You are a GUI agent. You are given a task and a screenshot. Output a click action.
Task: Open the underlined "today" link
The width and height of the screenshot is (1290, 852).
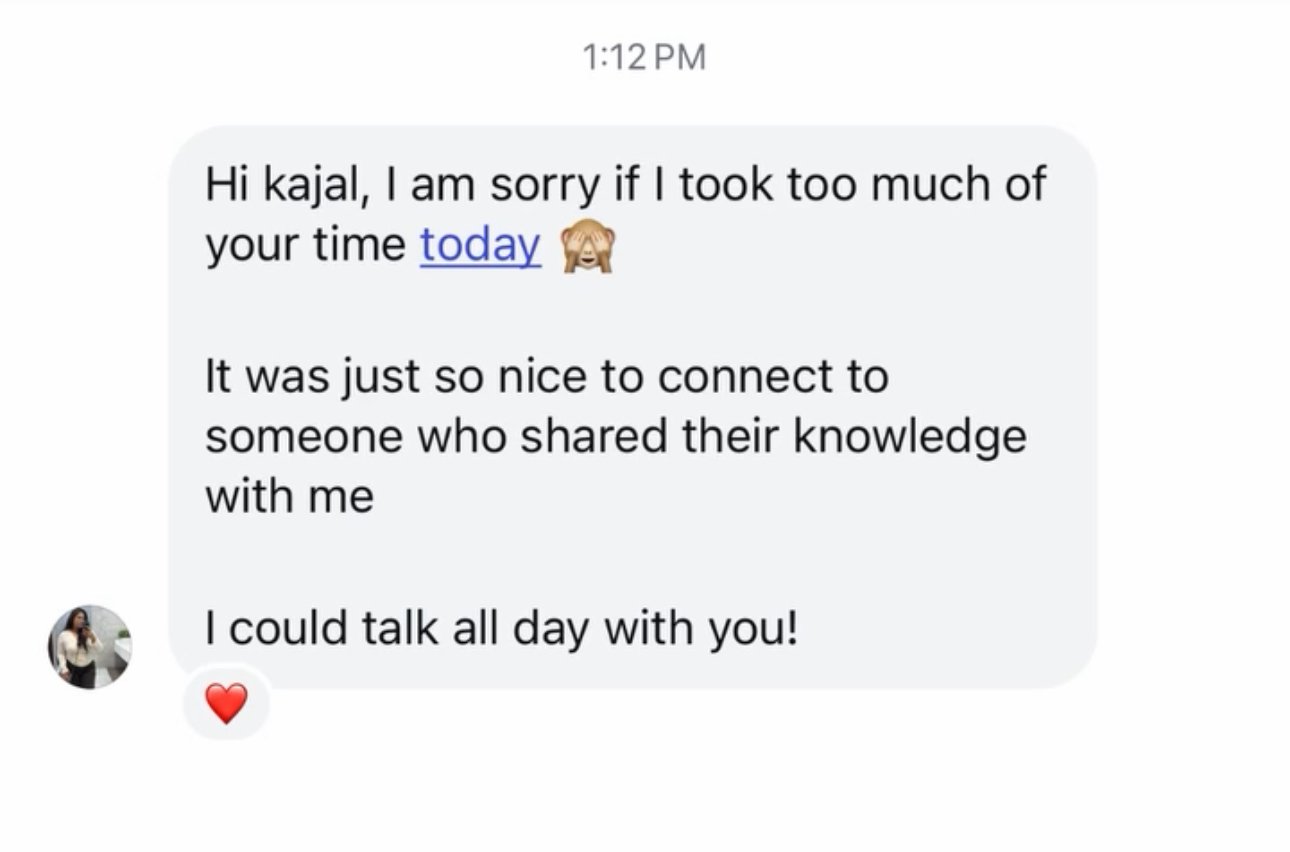[480, 245]
